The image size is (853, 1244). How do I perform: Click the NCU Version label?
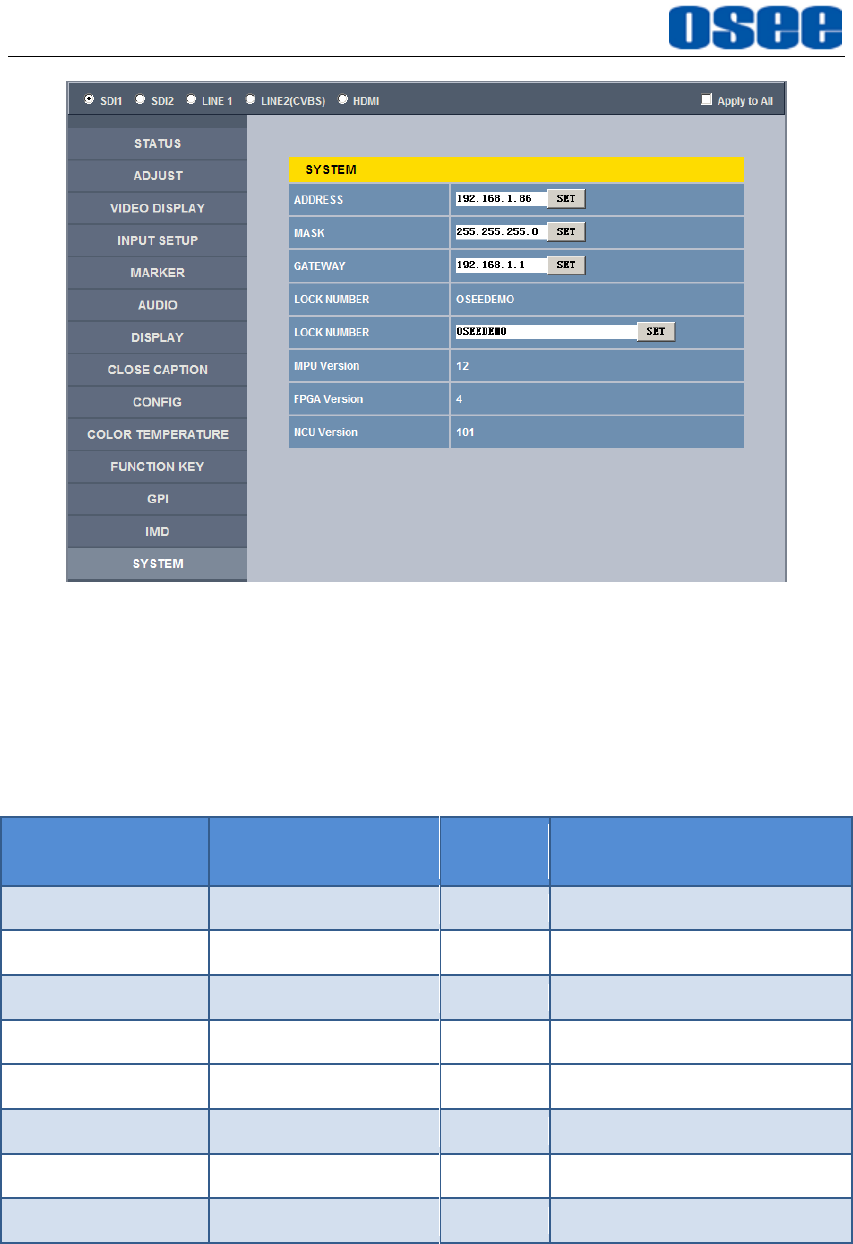325,432
